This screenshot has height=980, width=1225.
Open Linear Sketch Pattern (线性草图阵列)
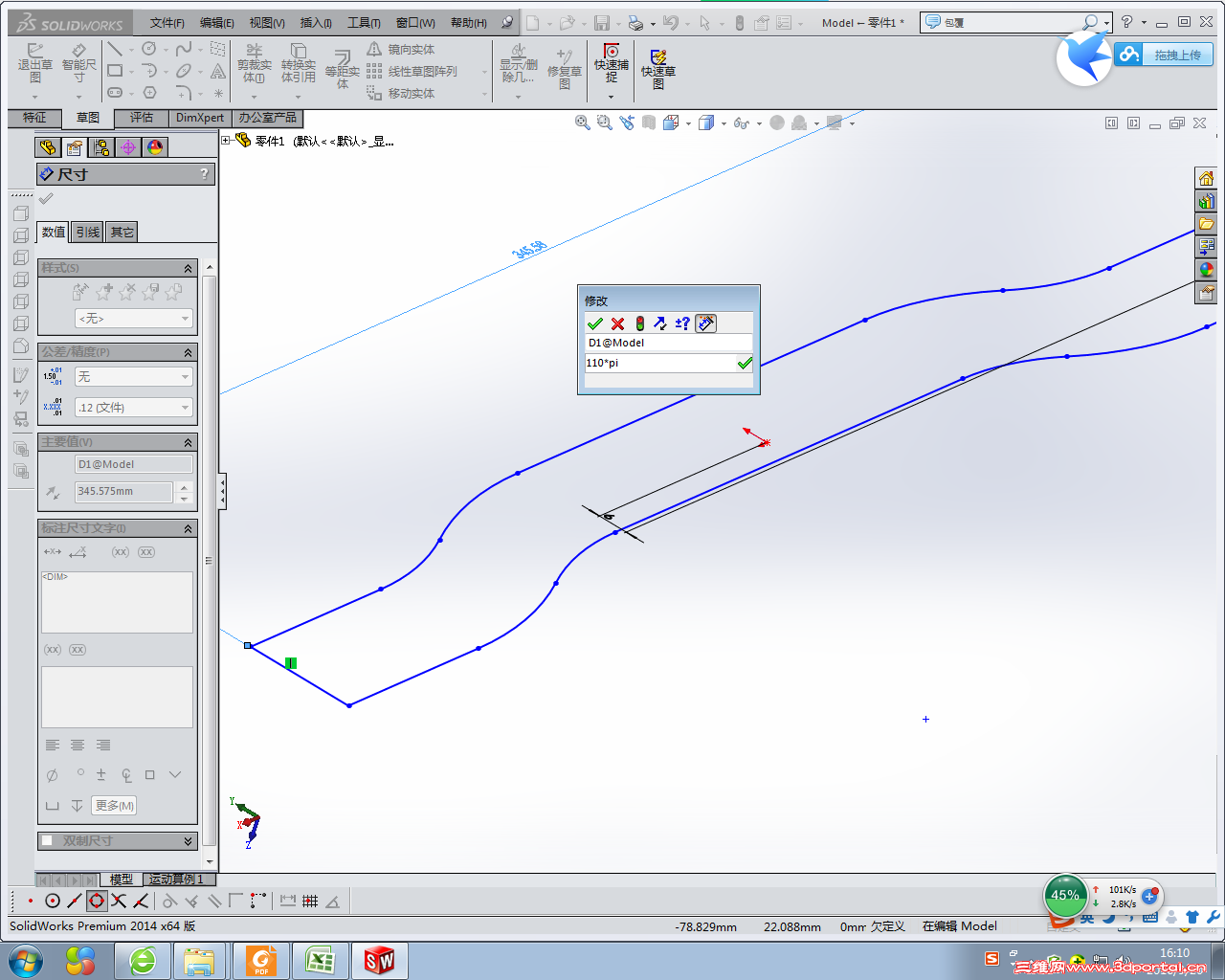(412, 71)
